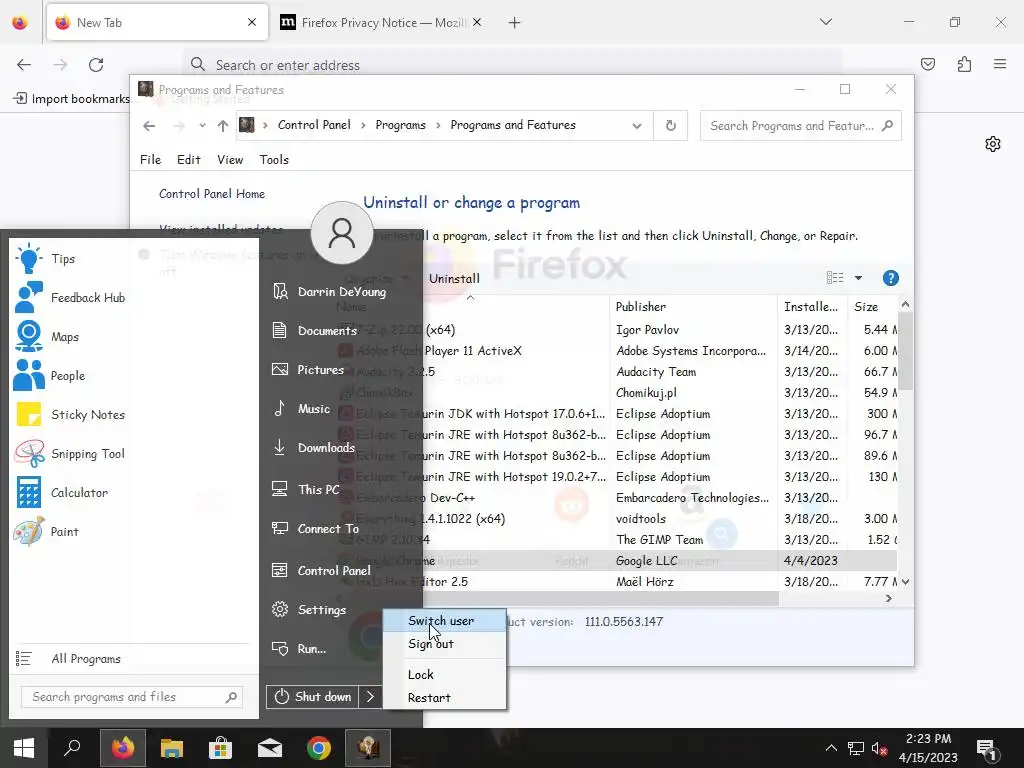Click Search Programs and Features field
The height and width of the screenshot is (768, 1024).
coord(801,126)
